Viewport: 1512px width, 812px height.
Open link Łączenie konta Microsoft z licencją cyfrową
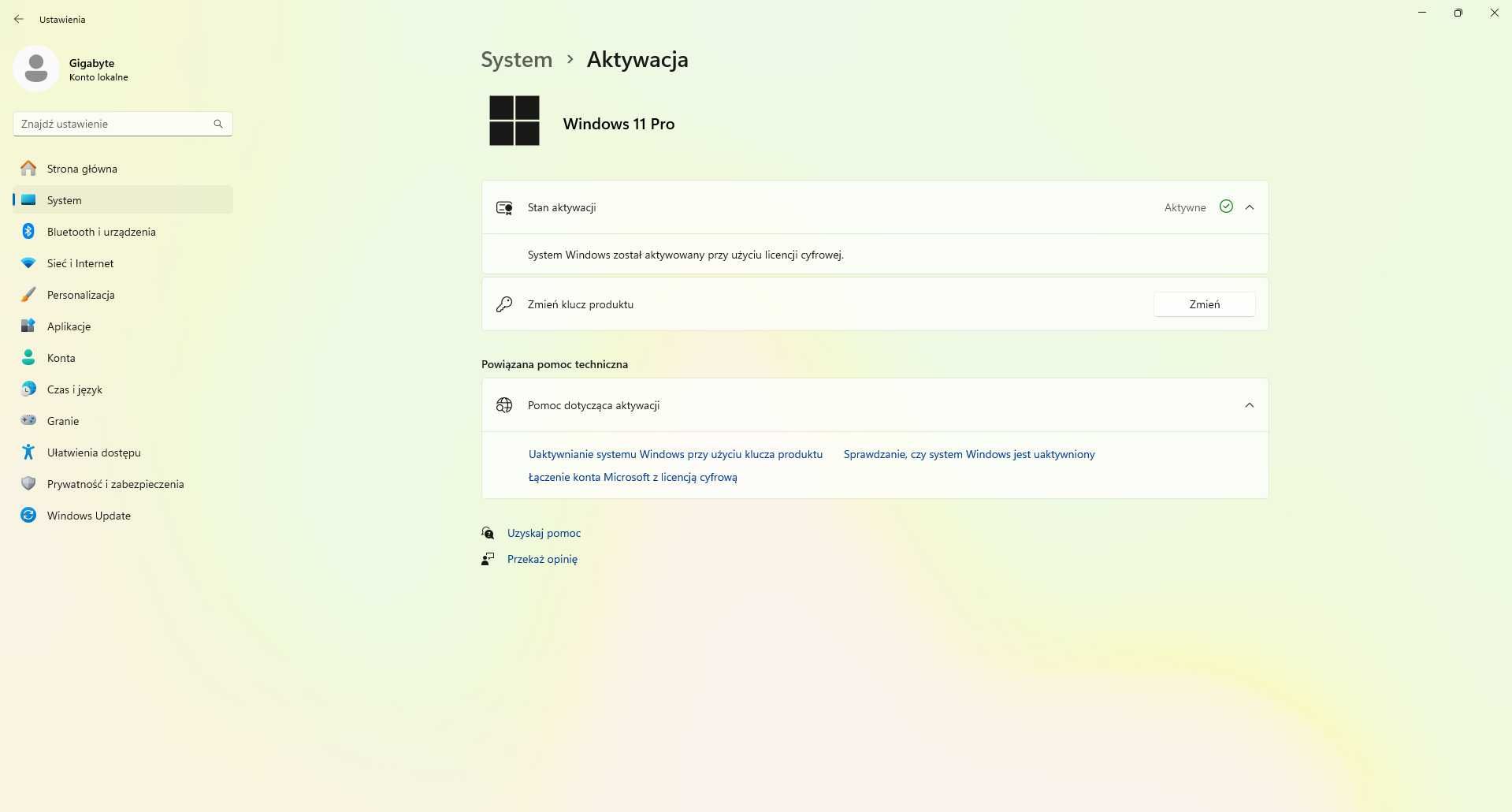click(633, 477)
